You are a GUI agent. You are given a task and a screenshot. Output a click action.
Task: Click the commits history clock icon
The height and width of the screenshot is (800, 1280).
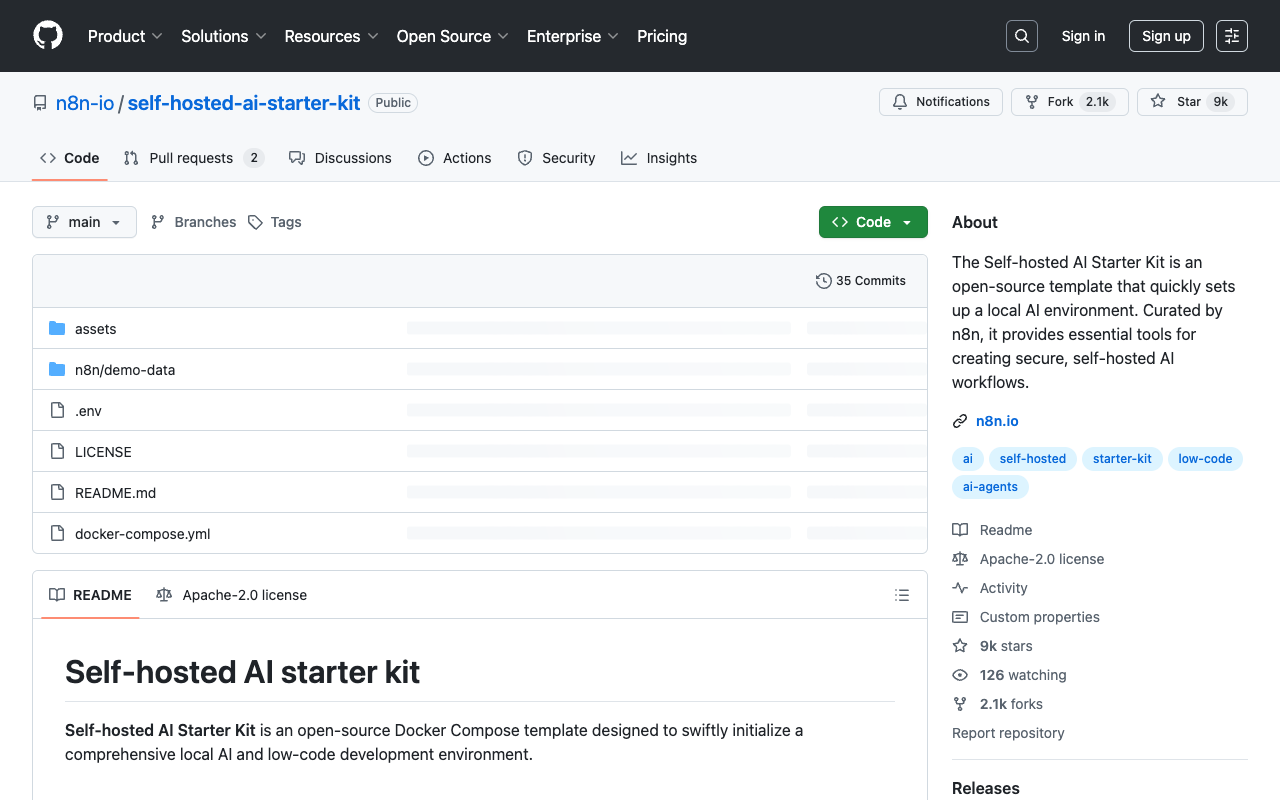[824, 281]
